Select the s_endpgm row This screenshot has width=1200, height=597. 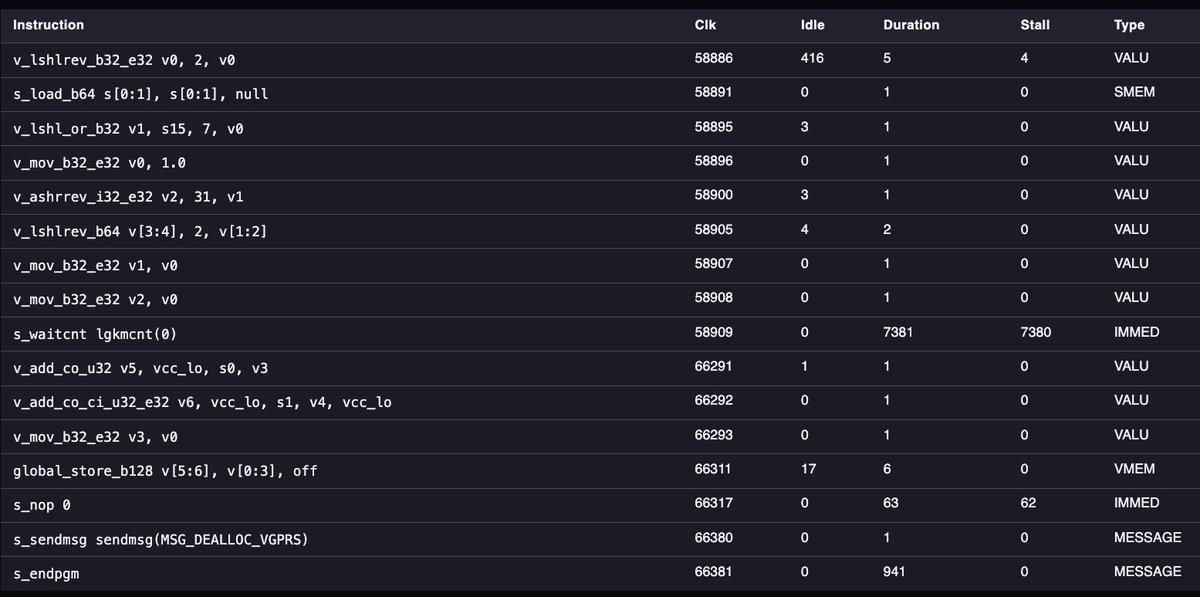pos(600,572)
